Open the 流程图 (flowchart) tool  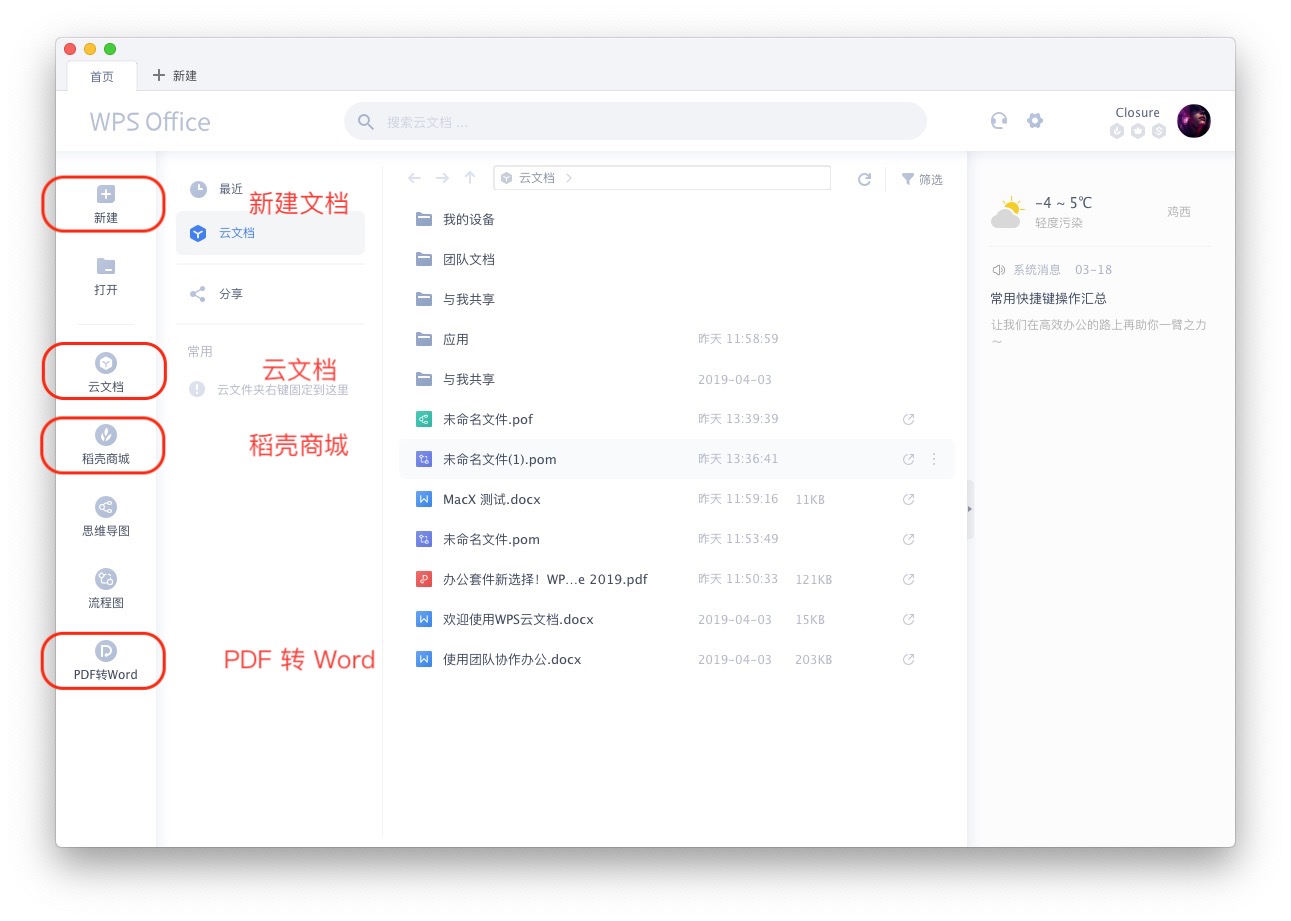click(x=104, y=591)
